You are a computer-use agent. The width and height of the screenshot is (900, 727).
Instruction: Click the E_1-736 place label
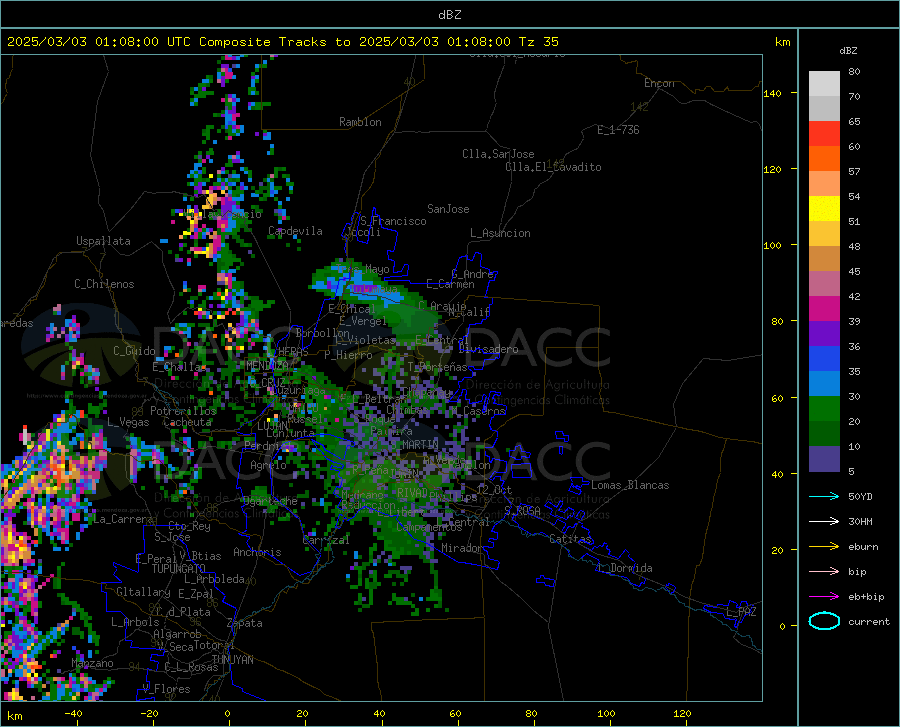click(x=618, y=130)
